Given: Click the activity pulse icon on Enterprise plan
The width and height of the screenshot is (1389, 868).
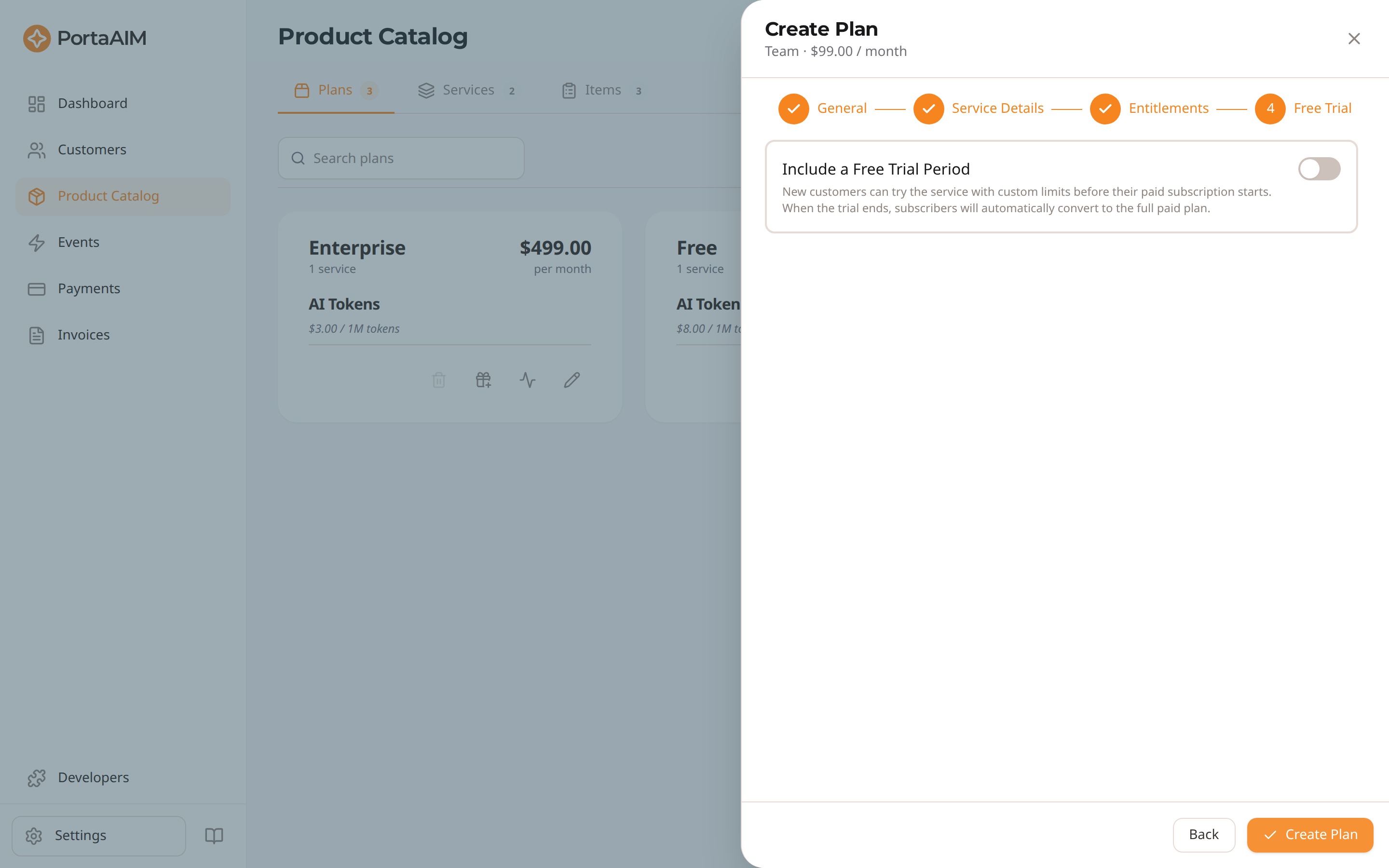Looking at the screenshot, I should tap(528, 380).
